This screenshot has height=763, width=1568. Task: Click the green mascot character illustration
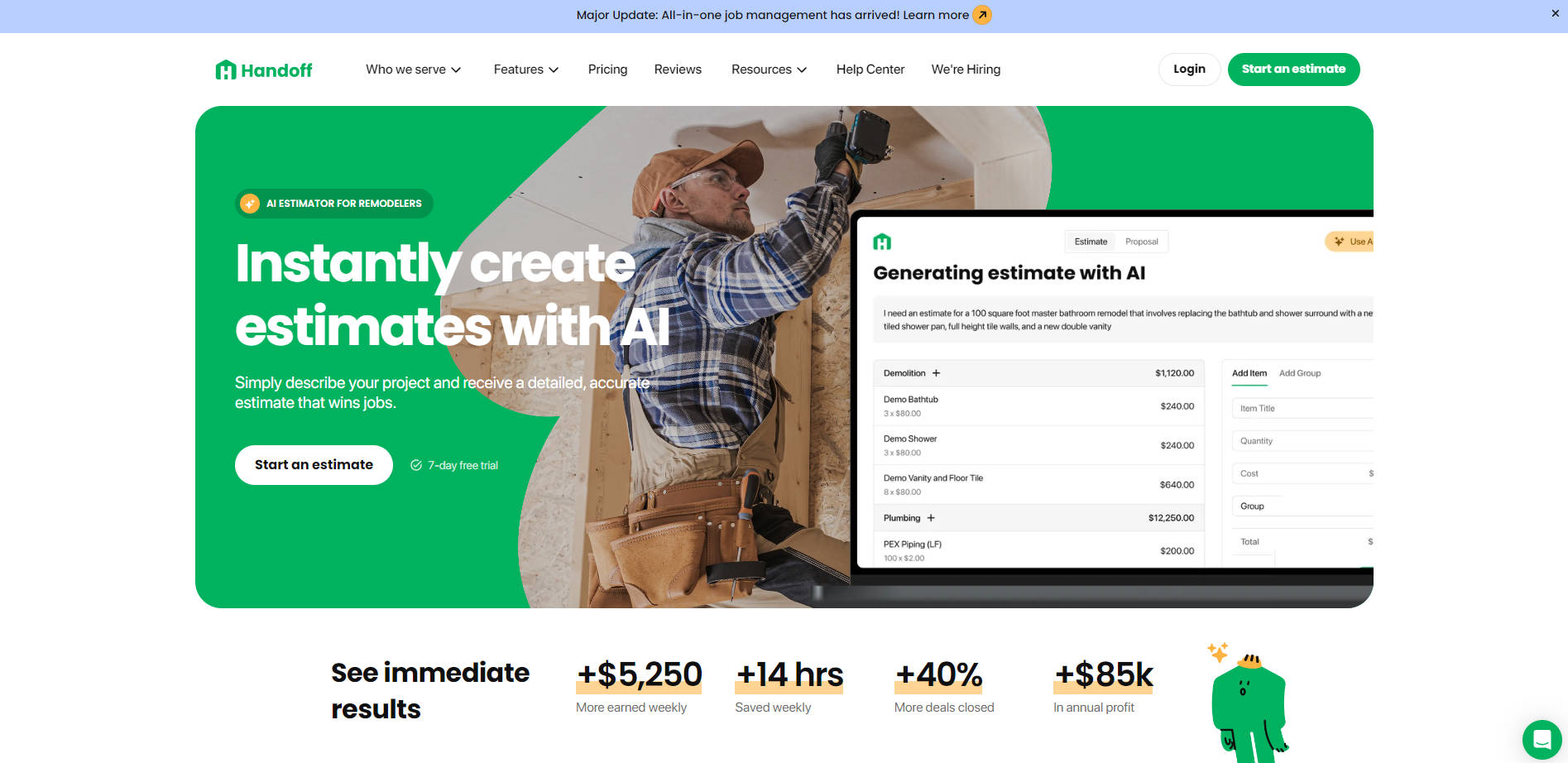click(1249, 705)
